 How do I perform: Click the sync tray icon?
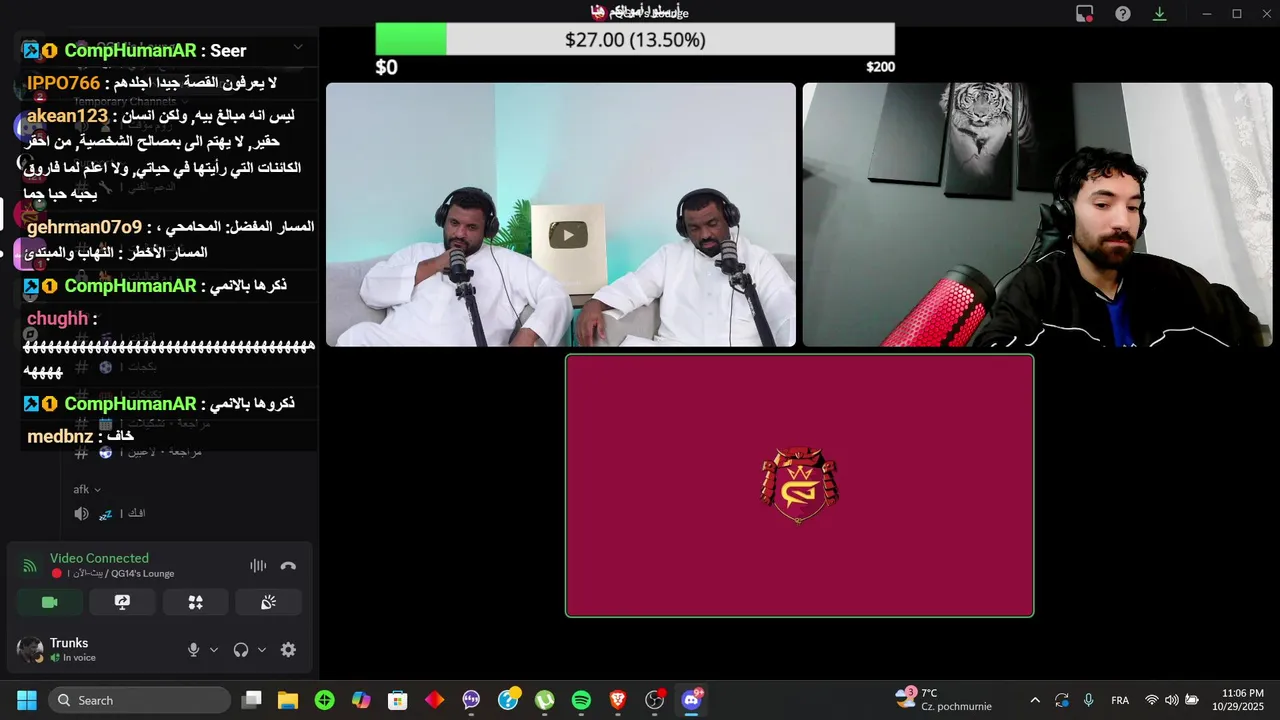[1061, 700]
